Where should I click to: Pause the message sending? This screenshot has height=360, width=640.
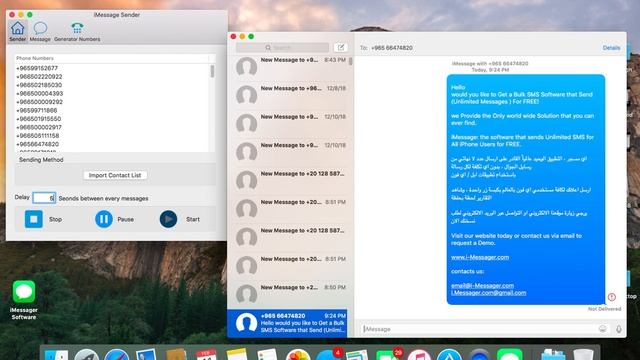[104, 219]
